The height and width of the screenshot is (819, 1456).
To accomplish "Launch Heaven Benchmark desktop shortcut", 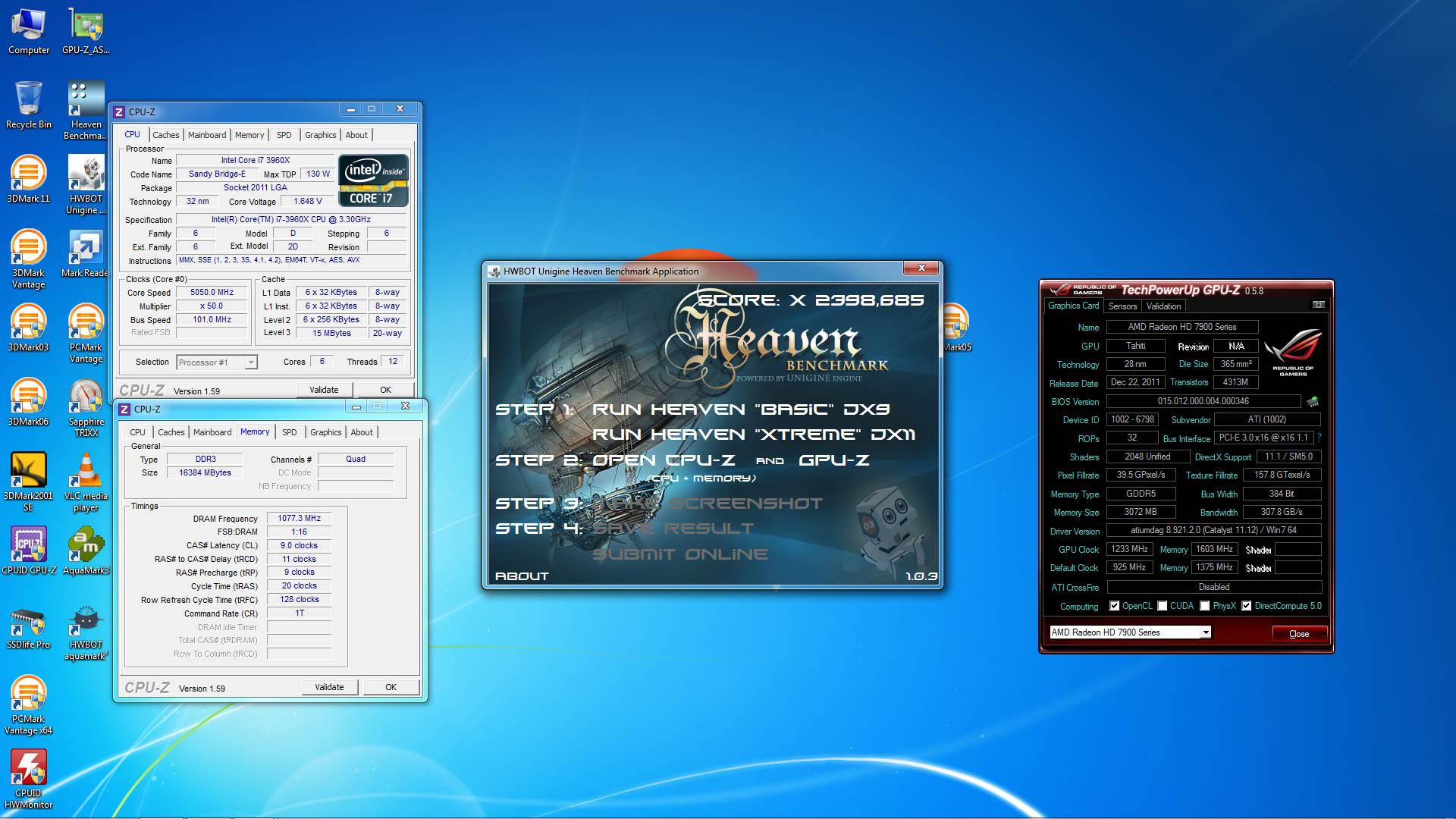I will pyautogui.click(x=86, y=111).
